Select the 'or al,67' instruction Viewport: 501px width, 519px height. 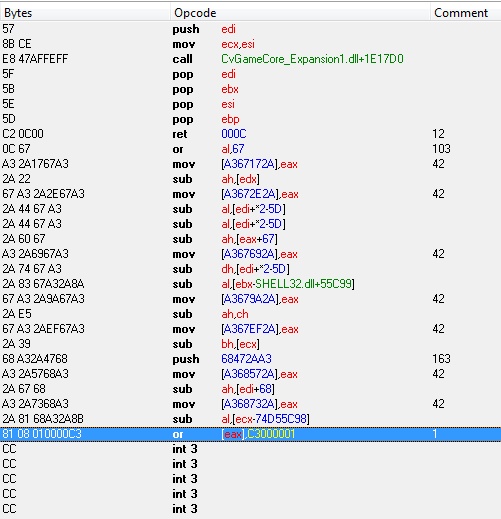click(x=250, y=149)
